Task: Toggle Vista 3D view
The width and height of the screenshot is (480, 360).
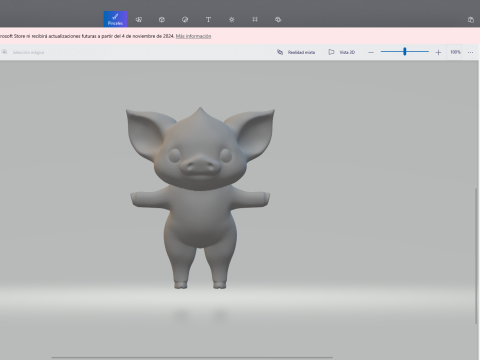Action: (x=342, y=52)
